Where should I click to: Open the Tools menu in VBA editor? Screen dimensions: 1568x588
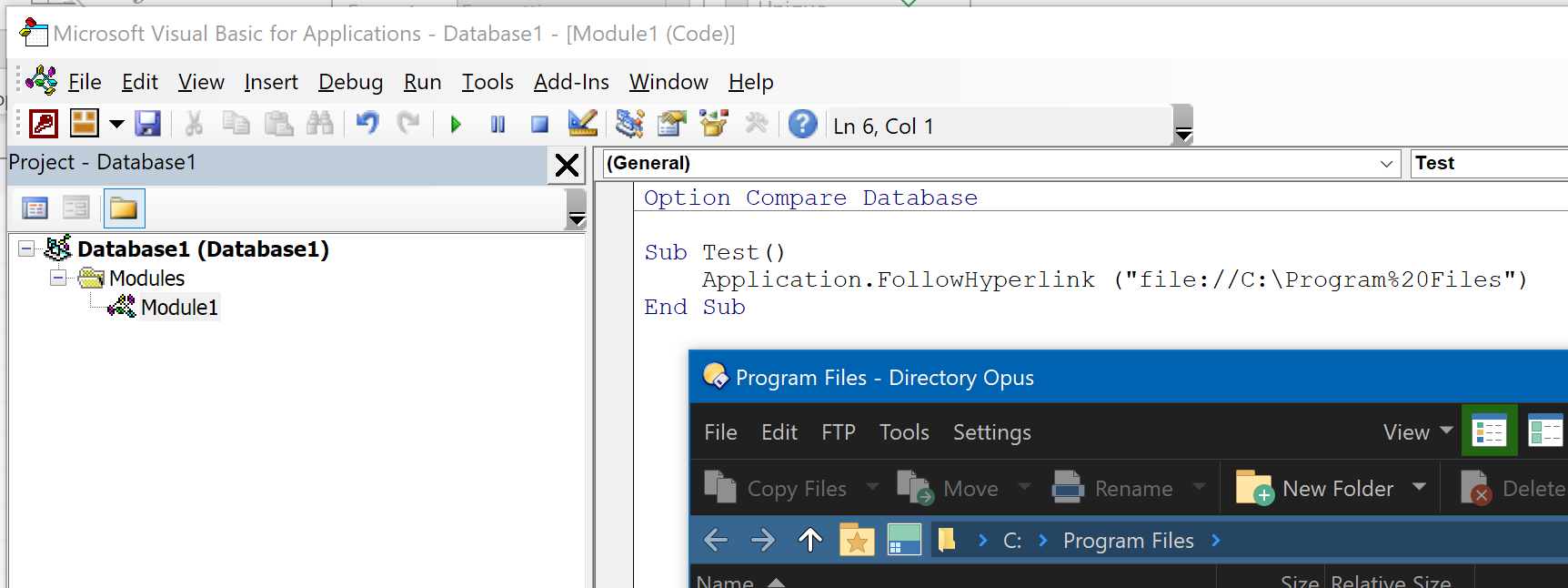tap(487, 82)
